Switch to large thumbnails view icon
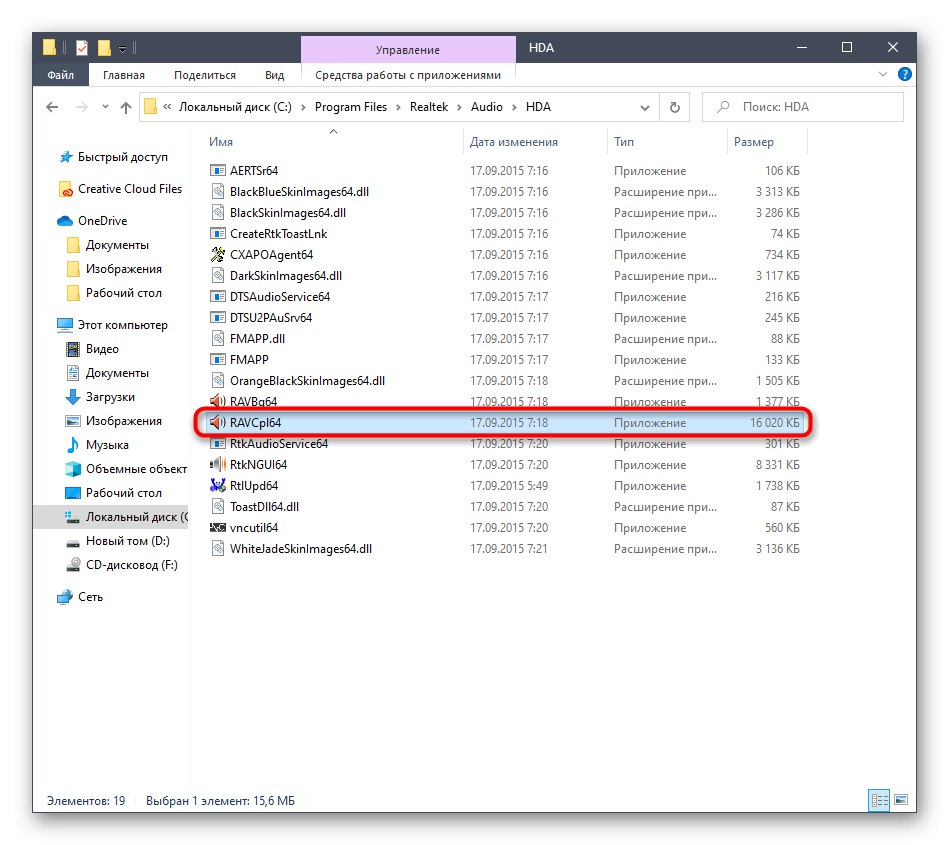949x845 pixels. (901, 800)
